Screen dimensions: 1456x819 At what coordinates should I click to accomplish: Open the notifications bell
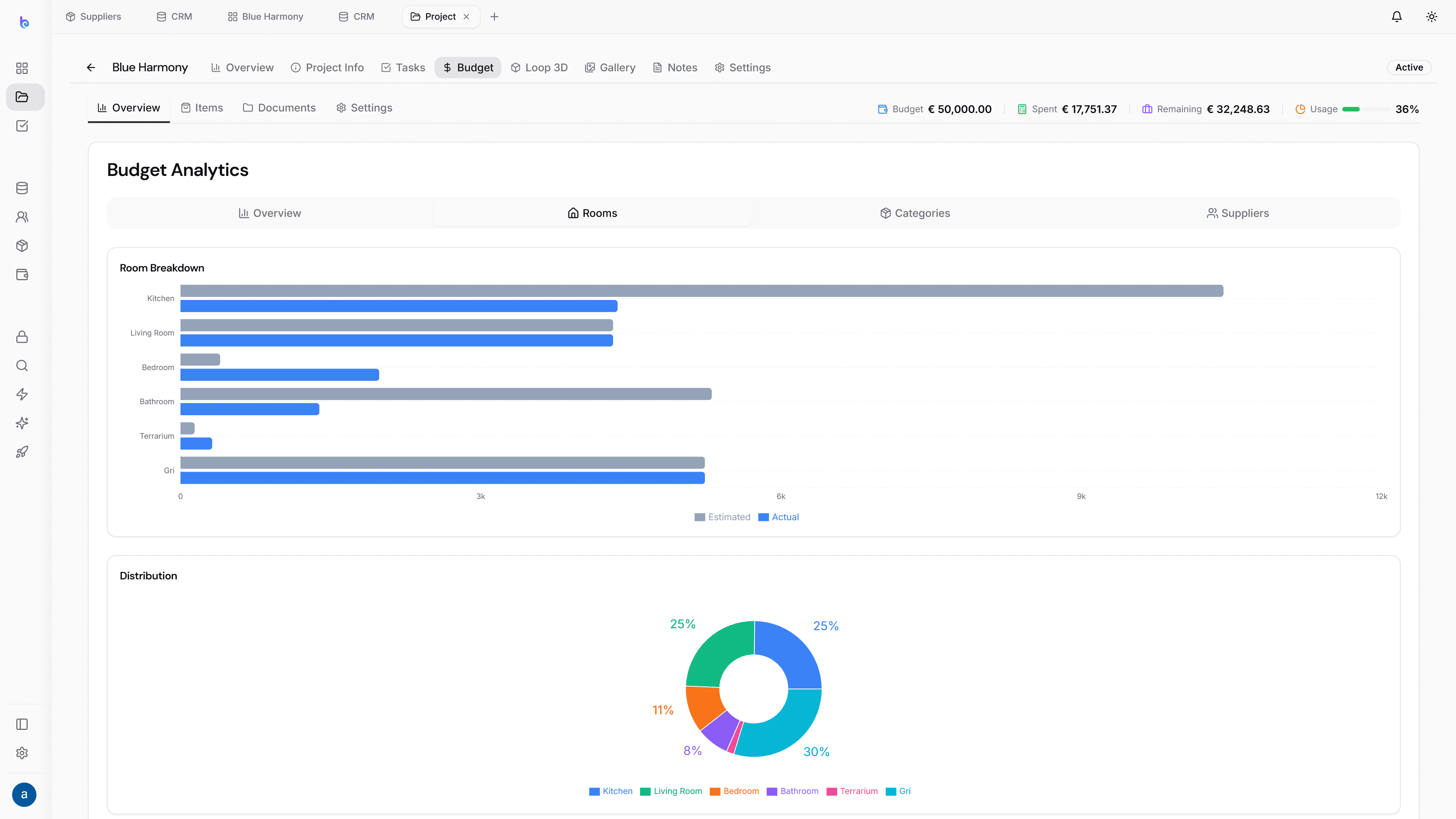(1396, 16)
